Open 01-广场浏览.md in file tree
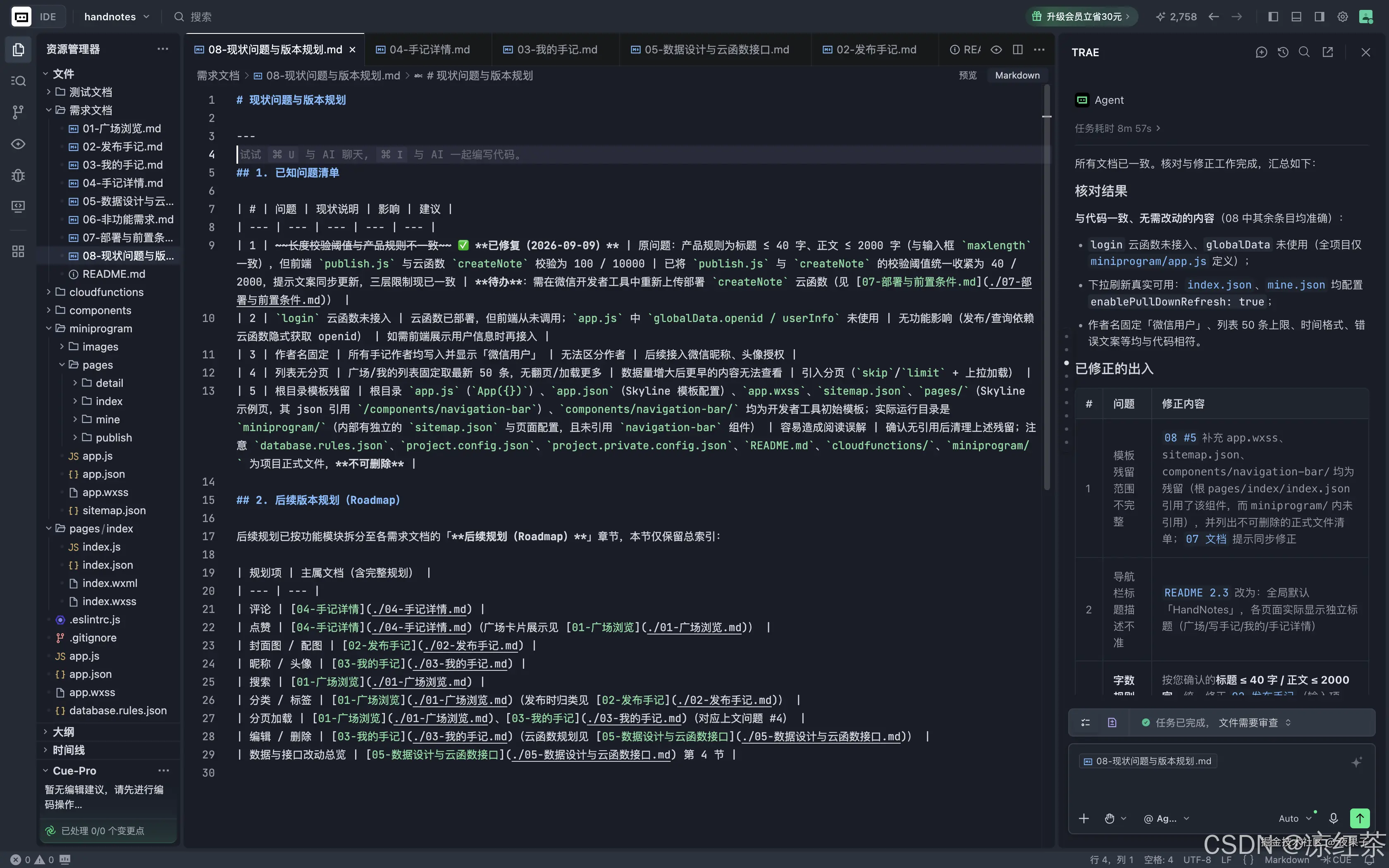 121,129
